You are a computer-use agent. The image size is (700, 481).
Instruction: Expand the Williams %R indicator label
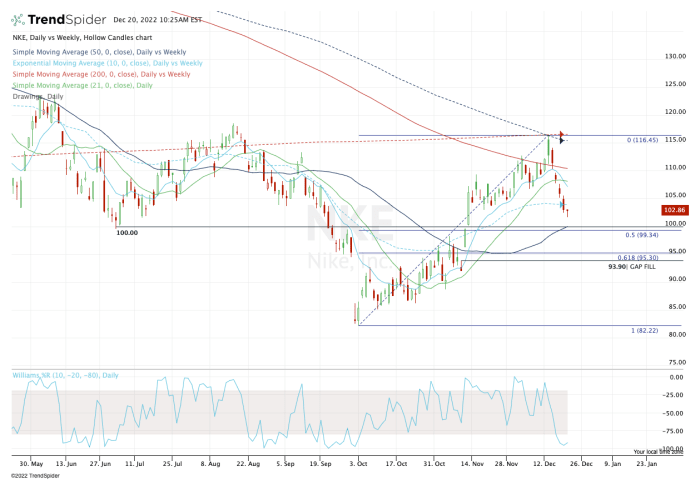(x=65, y=375)
